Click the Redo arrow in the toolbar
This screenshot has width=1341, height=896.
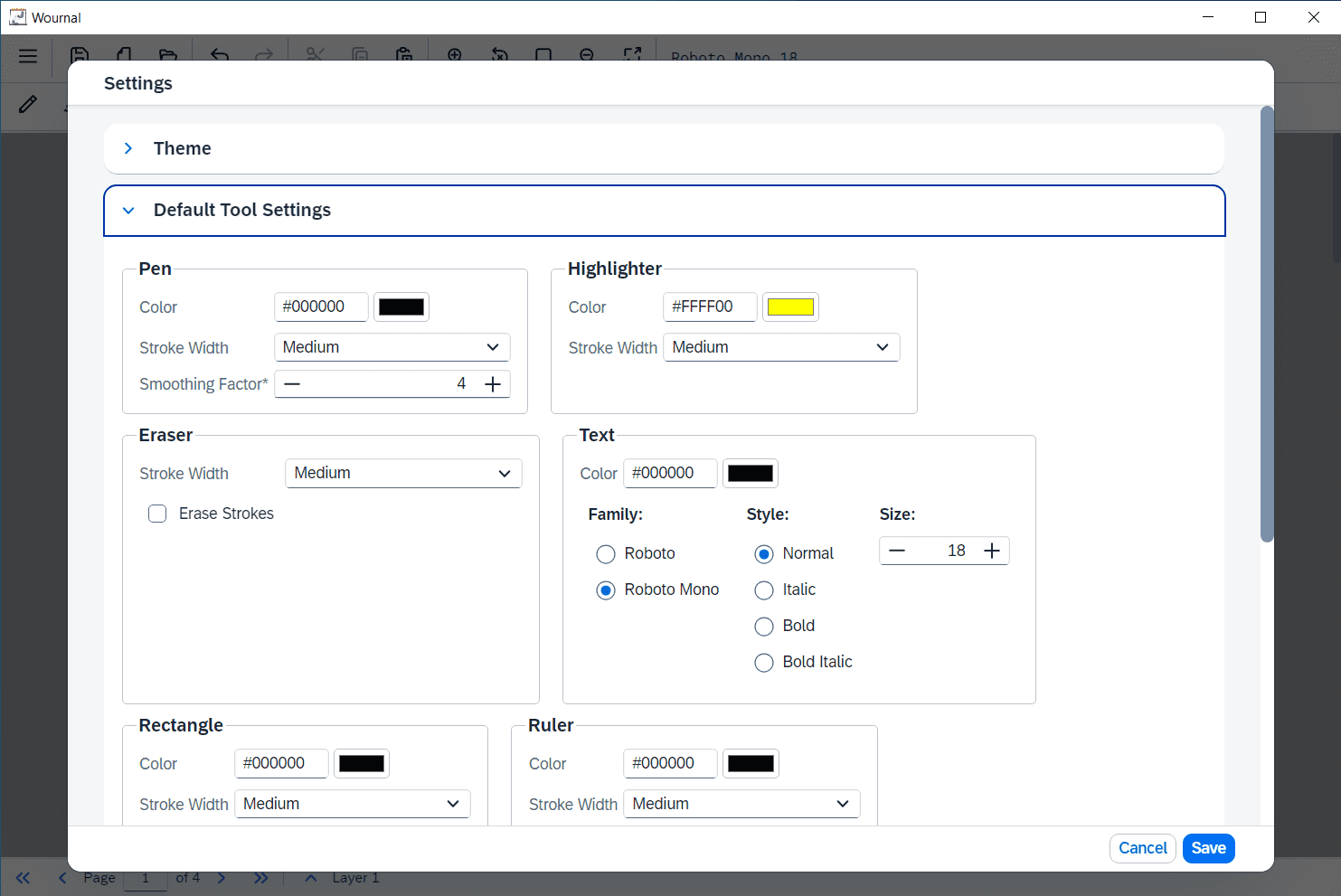(264, 54)
